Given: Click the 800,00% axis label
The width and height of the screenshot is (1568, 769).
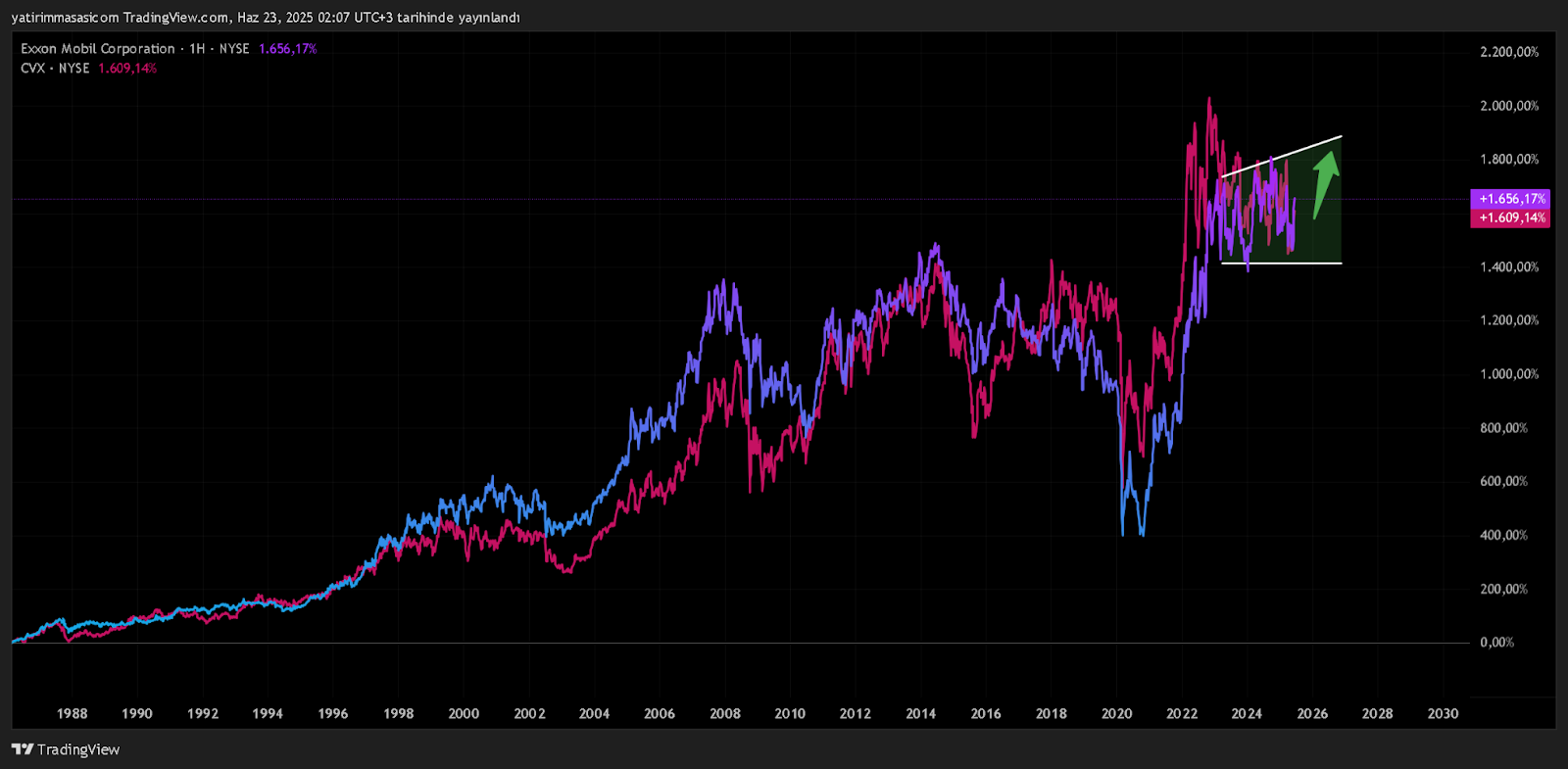Looking at the screenshot, I should 1503,428.
